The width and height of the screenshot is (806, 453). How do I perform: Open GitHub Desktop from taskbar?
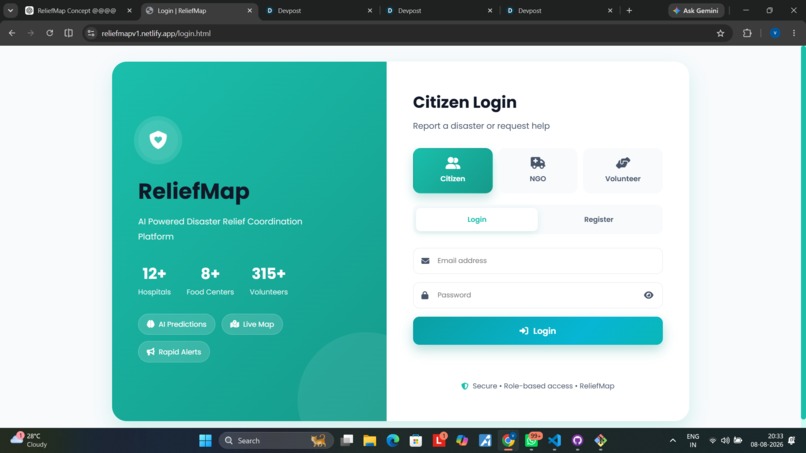577,441
